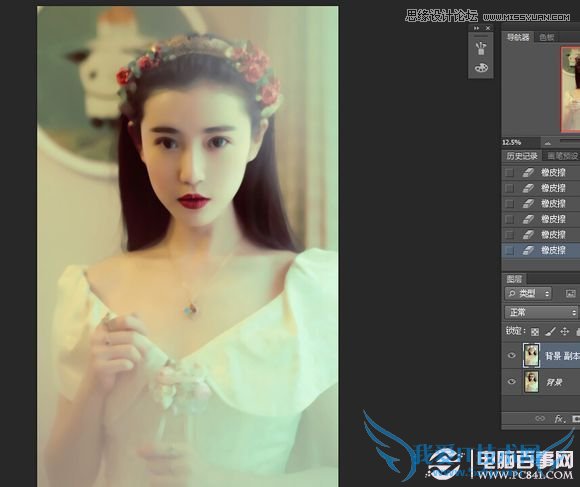Hide the 背景 layer
This screenshot has height=487, width=580.
tap(512, 382)
